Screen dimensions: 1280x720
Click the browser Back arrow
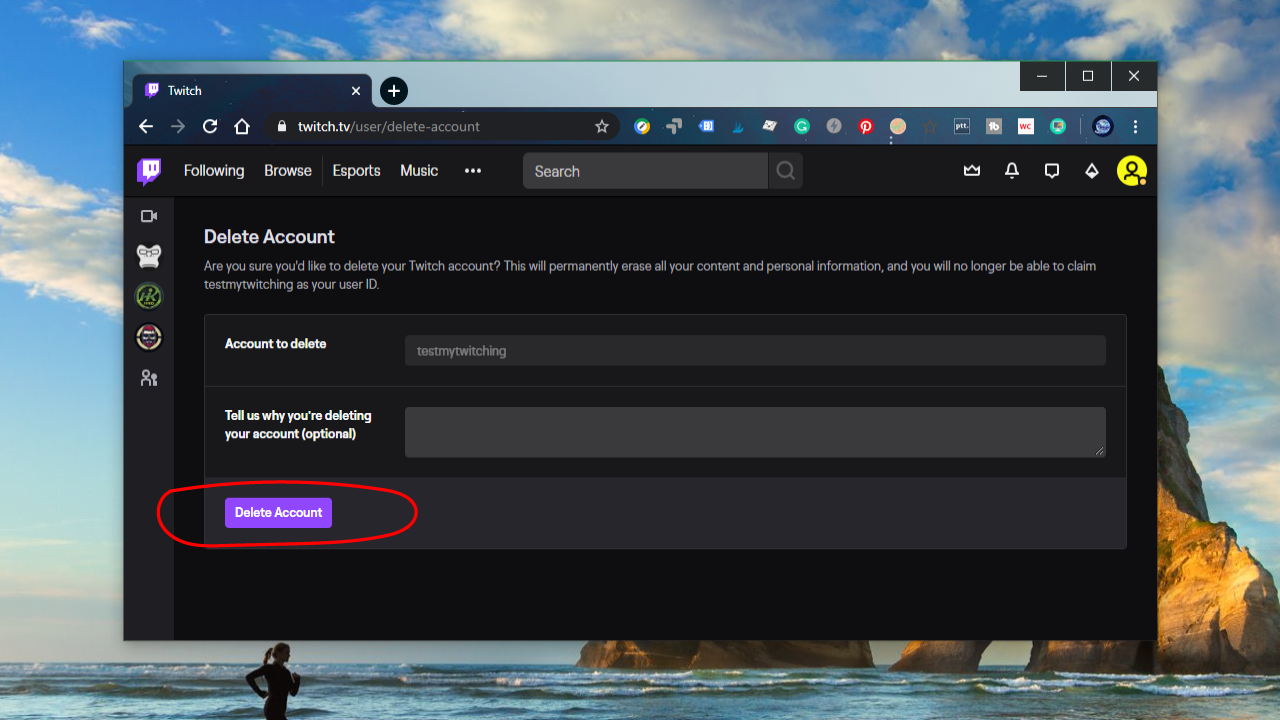(146, 127)
